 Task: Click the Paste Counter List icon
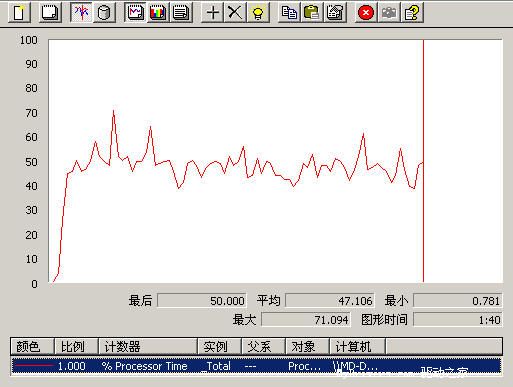click(x=312, y=13)
